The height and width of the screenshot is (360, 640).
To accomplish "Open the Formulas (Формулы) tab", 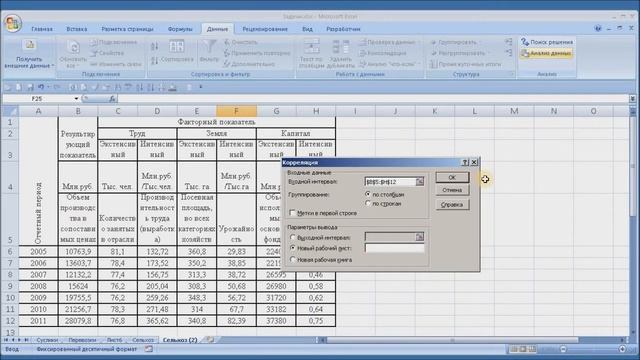I will 180,29.
